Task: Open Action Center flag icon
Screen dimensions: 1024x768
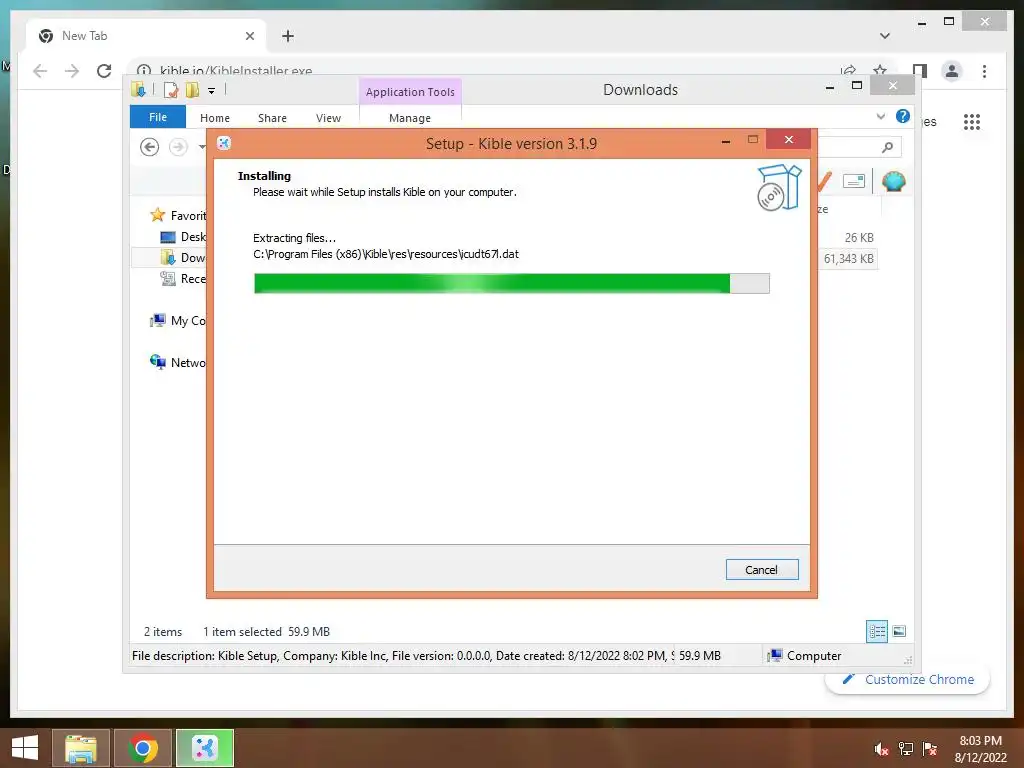Action: (930, 749)
